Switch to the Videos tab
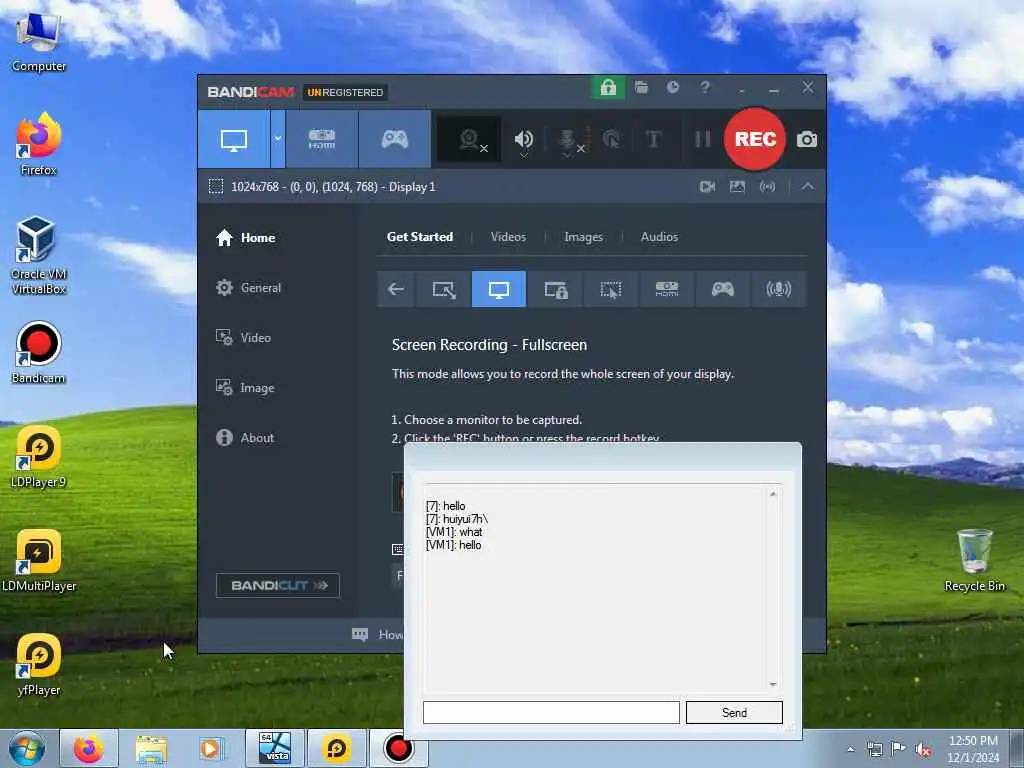The height and width of the screenshot is (768, 1024). point(508,237)
